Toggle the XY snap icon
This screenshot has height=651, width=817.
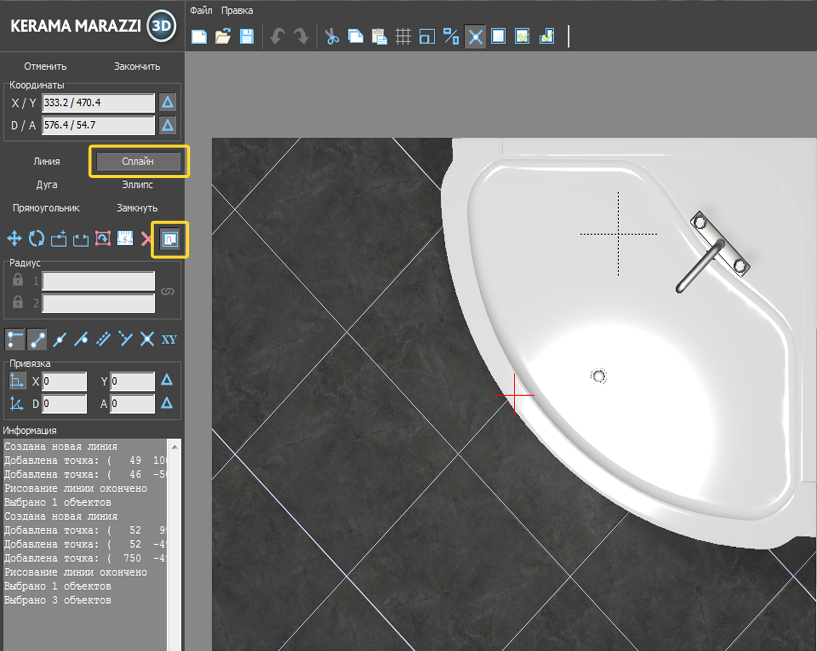tap(169, 340)
